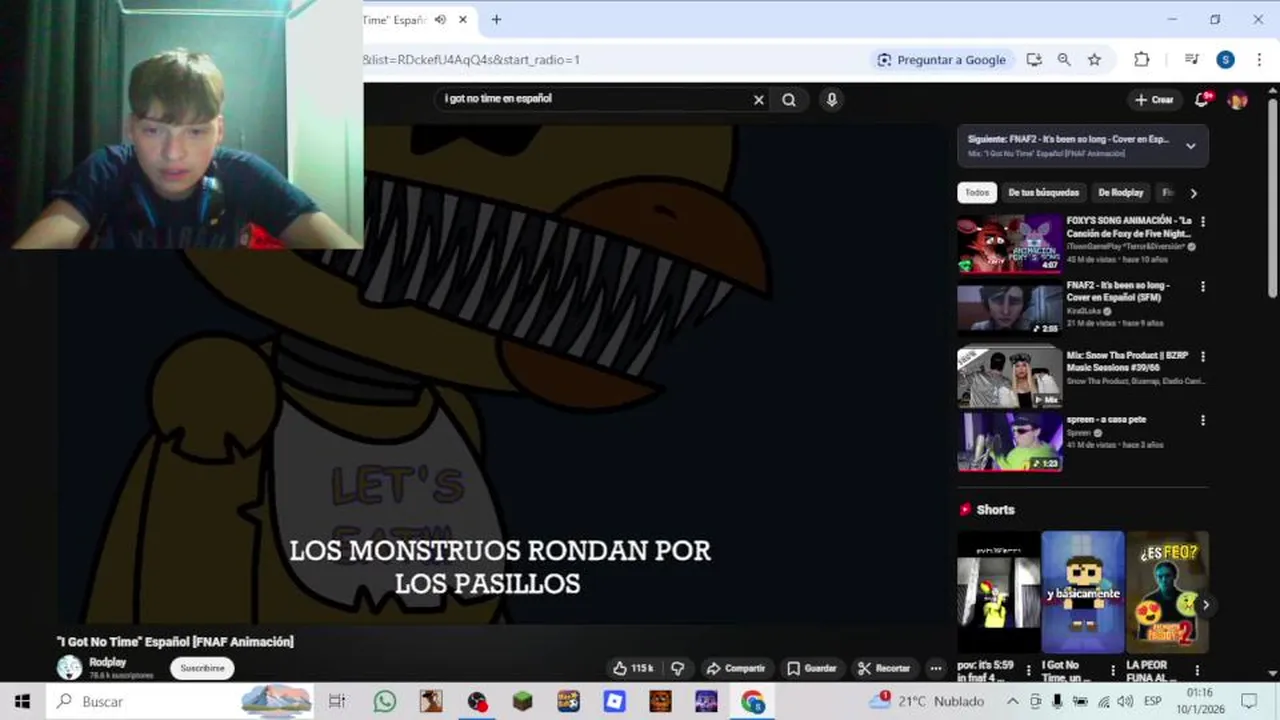Open spreen - a casa pete thumbnail
1280x720 pixels.
(x=1009, y=441)
